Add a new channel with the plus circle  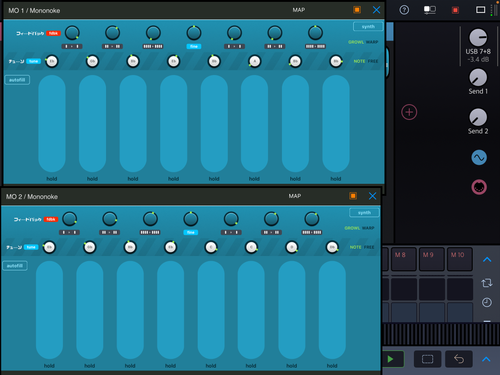point(409,112)
